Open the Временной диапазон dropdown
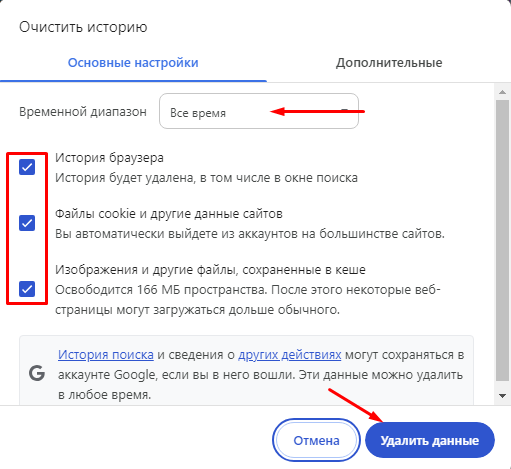The height and width of the screenshot is (469, 511). click(259, 111)
